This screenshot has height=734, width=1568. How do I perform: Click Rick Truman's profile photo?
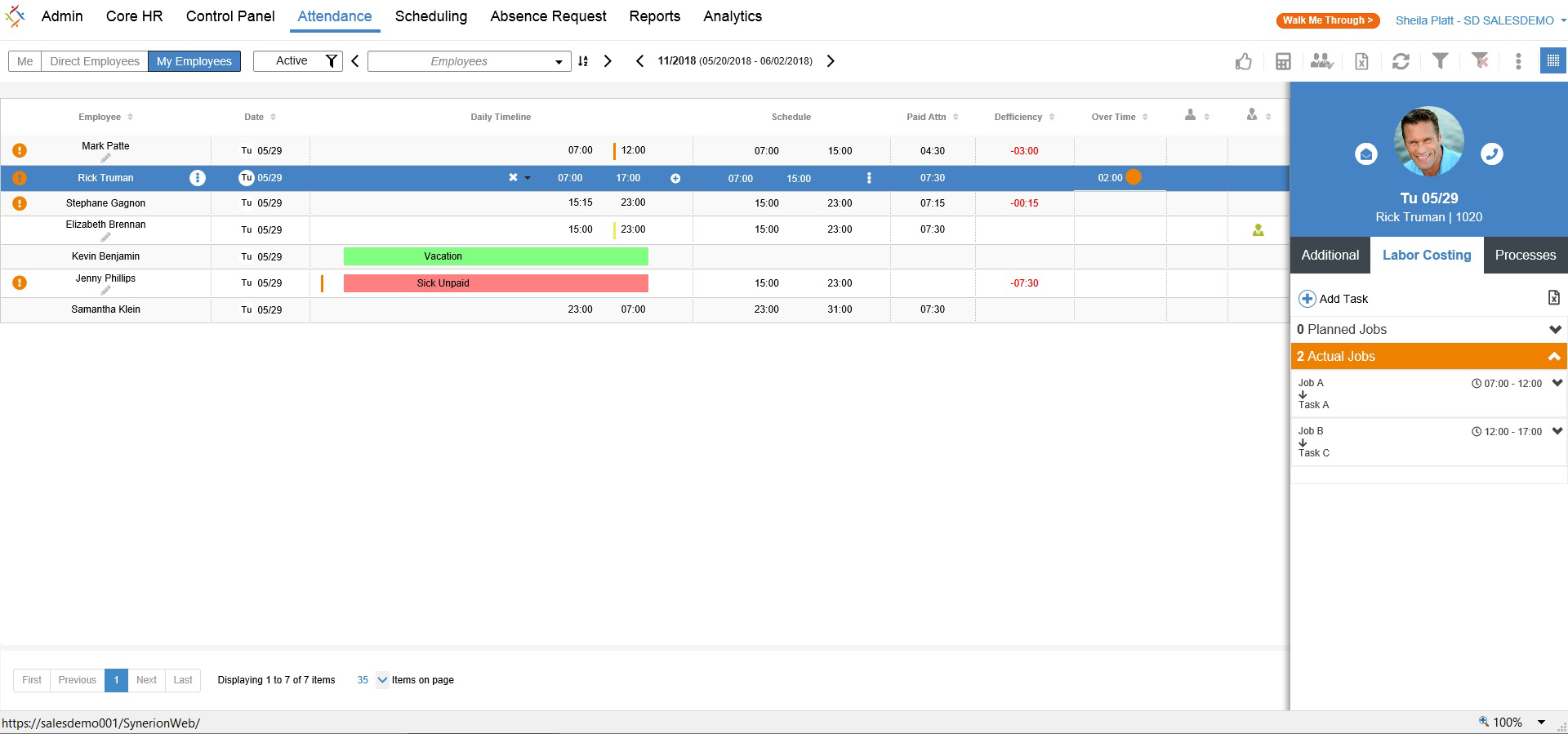click(x=1428, y=141)
